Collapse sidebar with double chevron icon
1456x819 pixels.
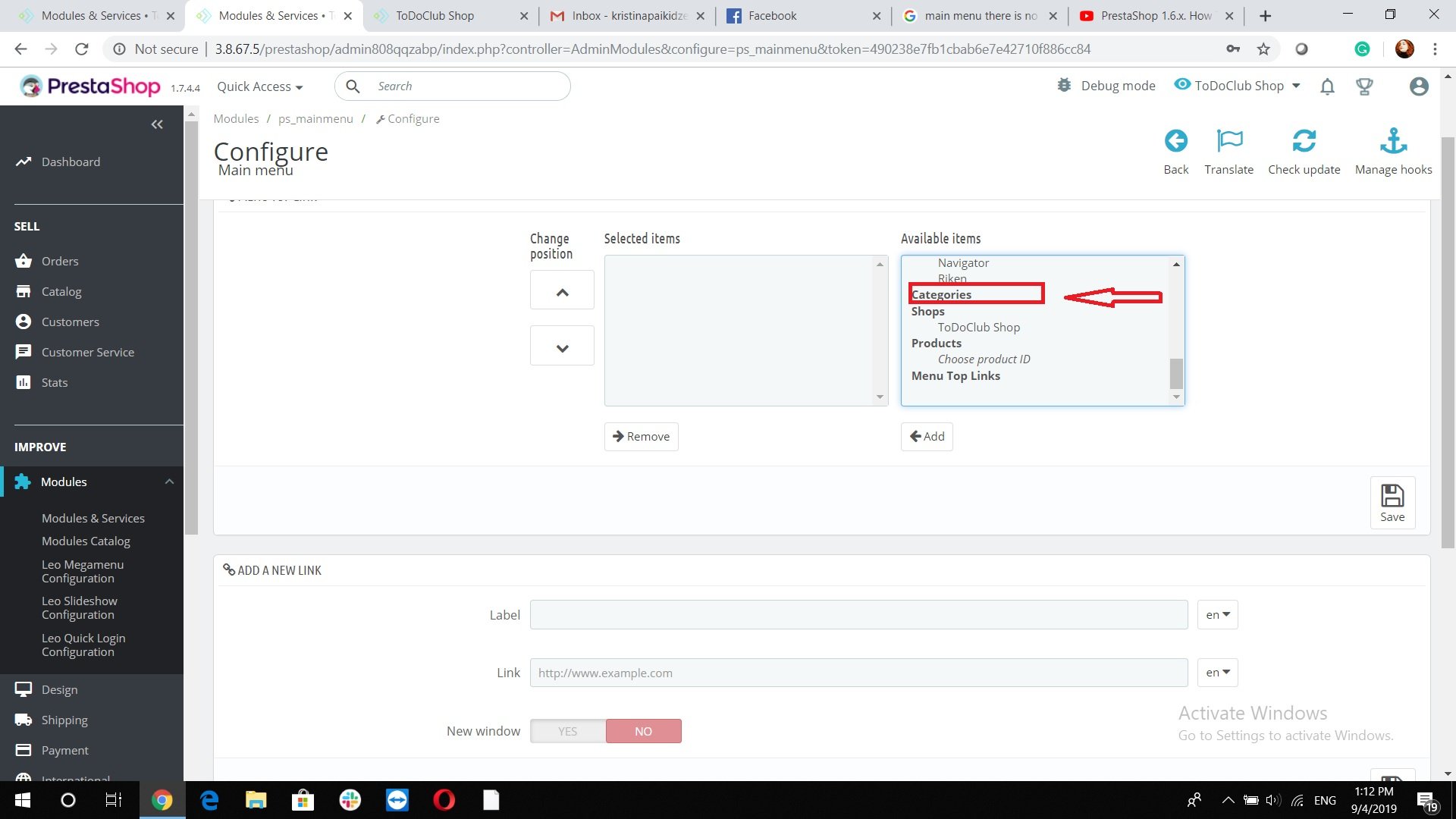[x=157, y=124]
